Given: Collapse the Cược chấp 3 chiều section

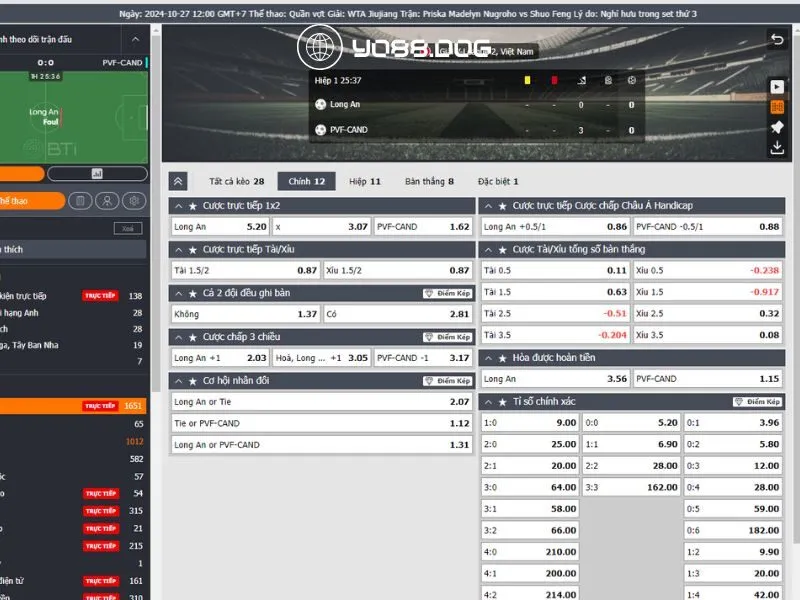Looking at the screenshot, I should click(x=180, y=337).
